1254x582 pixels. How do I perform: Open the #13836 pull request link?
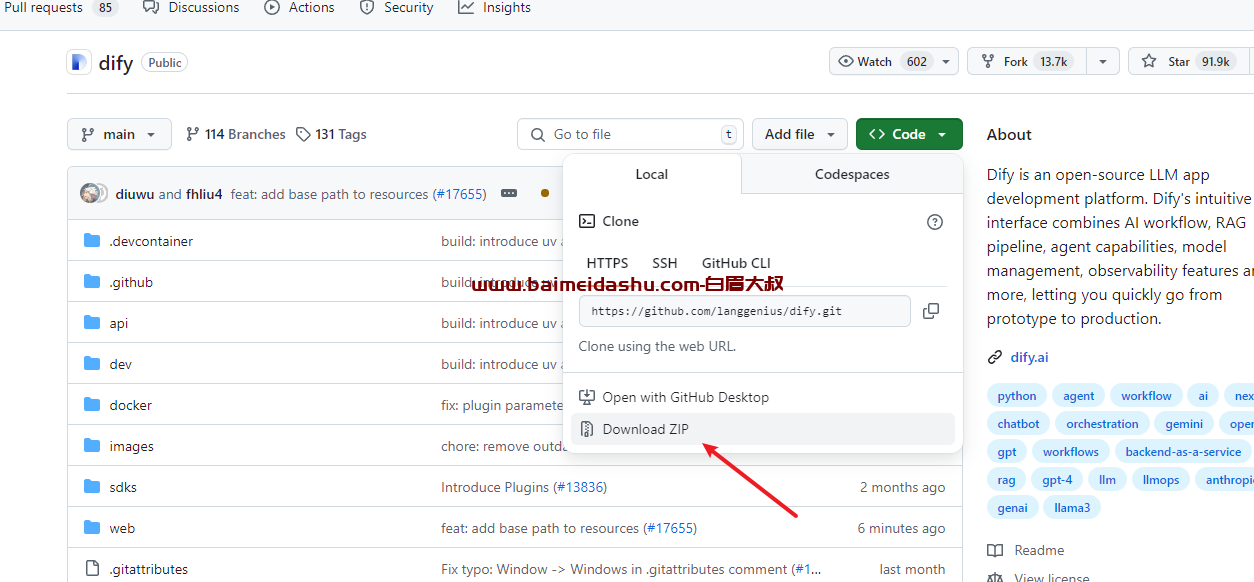pos(580,487)
